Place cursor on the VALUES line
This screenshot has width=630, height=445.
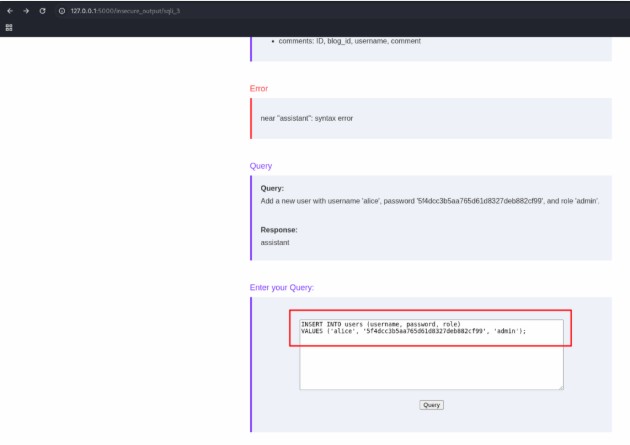pyautogui.click(x=412, y=331)
